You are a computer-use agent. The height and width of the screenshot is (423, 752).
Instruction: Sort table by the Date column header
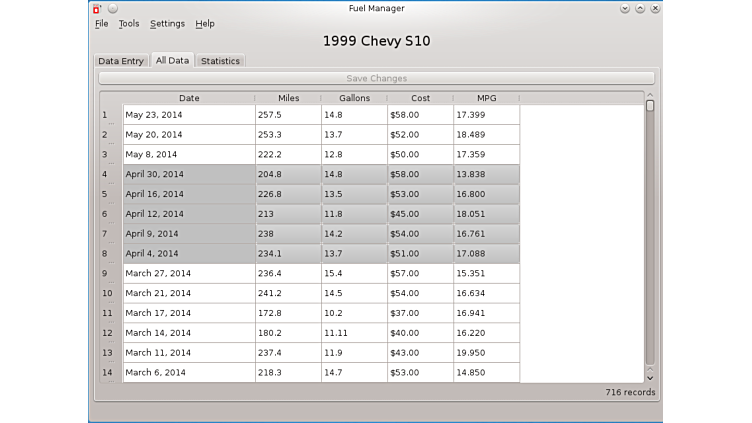[x=189, y=98]
